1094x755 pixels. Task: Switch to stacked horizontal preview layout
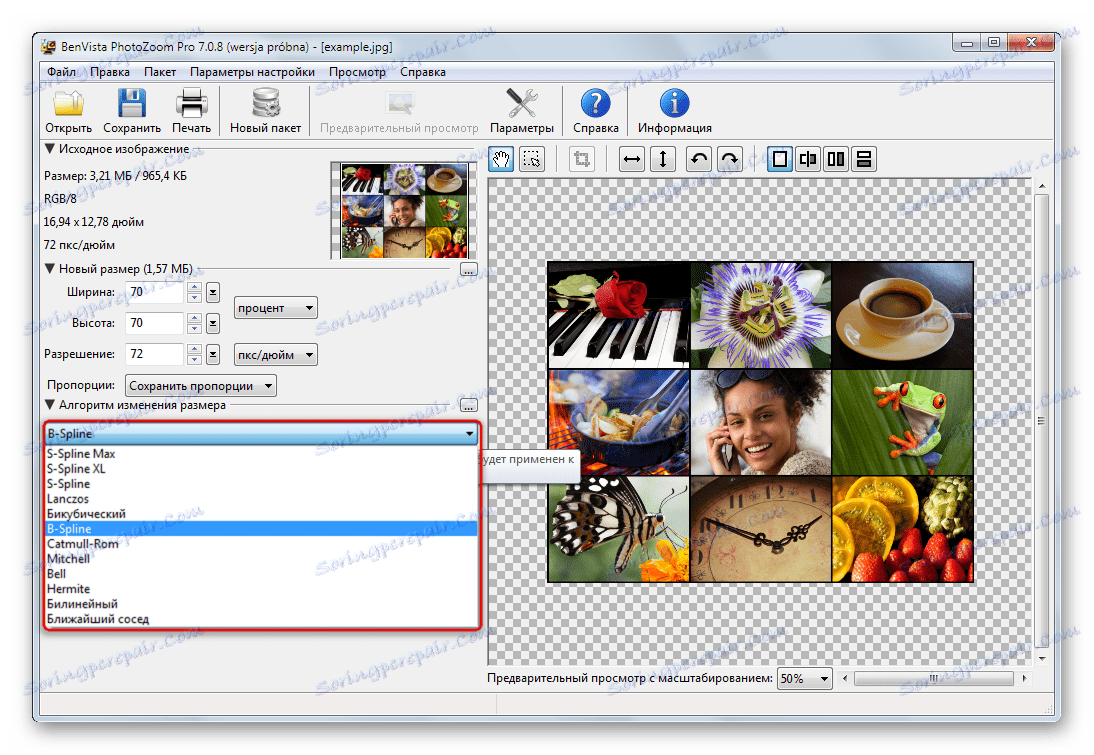[x=863, y=159]
